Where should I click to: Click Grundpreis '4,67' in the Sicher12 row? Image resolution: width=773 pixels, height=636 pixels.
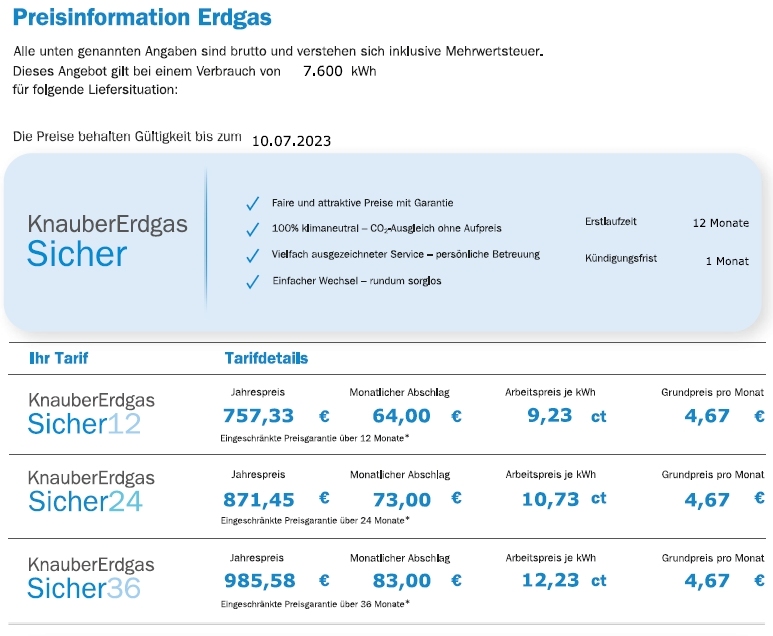(706, 416)
